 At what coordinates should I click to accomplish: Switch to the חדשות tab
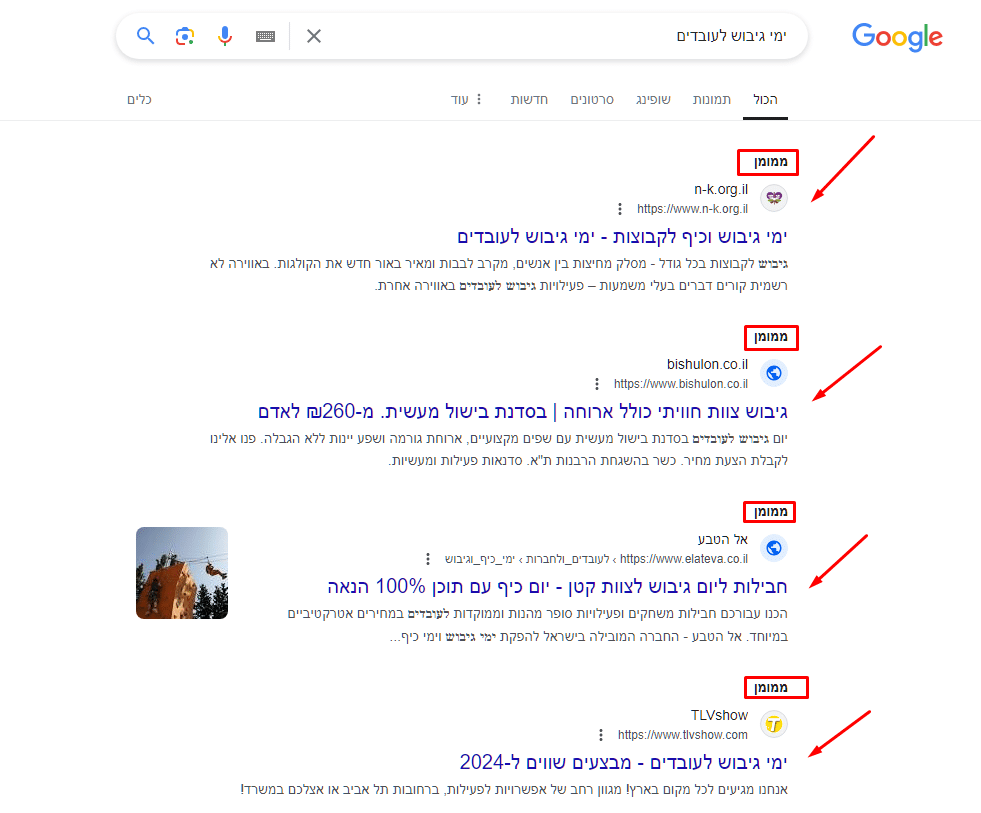click(x=529, y=100)
